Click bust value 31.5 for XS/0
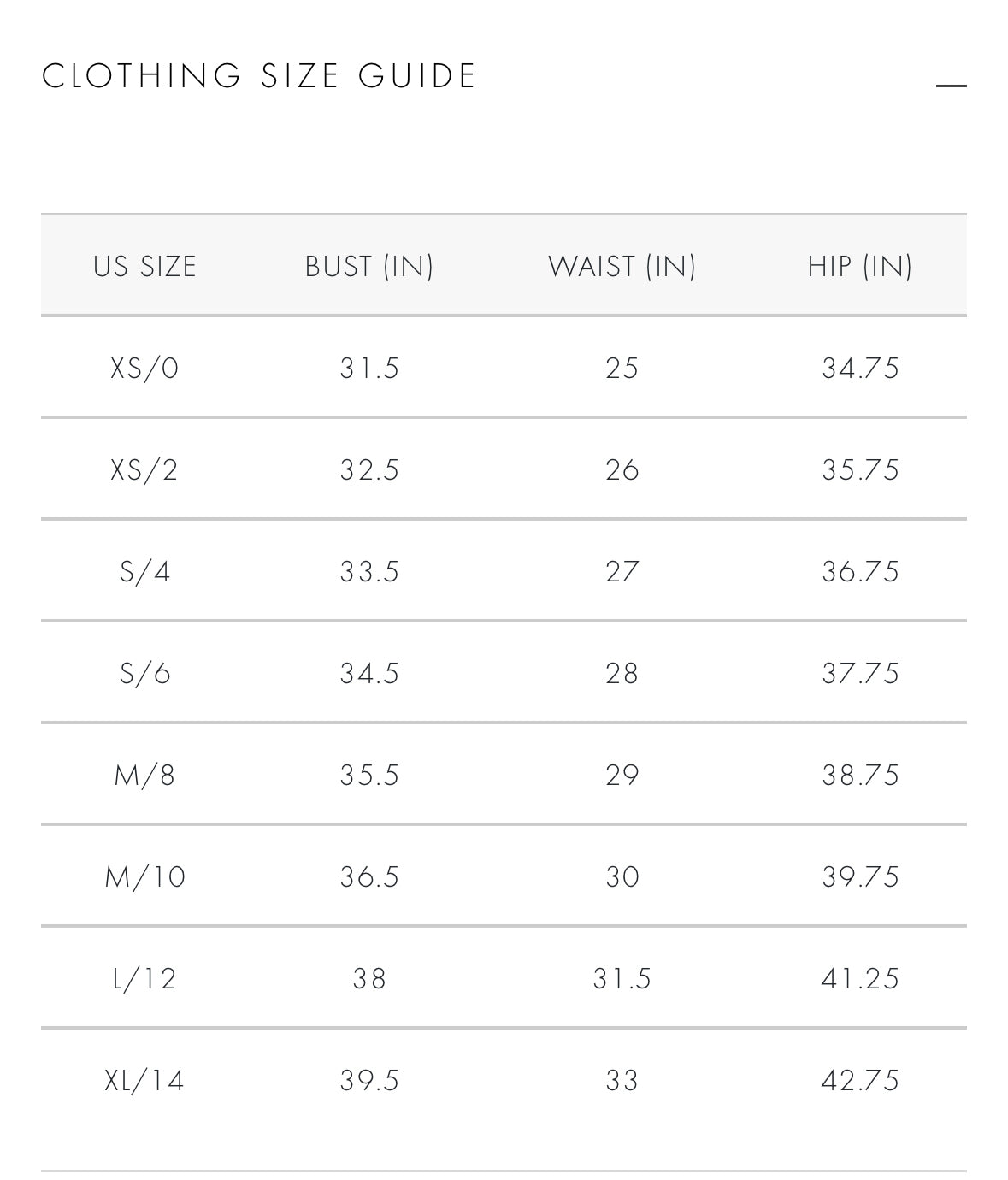 369,368
